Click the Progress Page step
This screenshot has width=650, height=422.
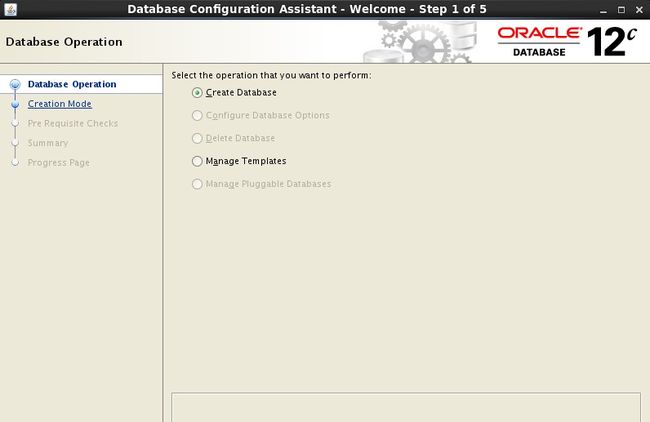[58, 162]
